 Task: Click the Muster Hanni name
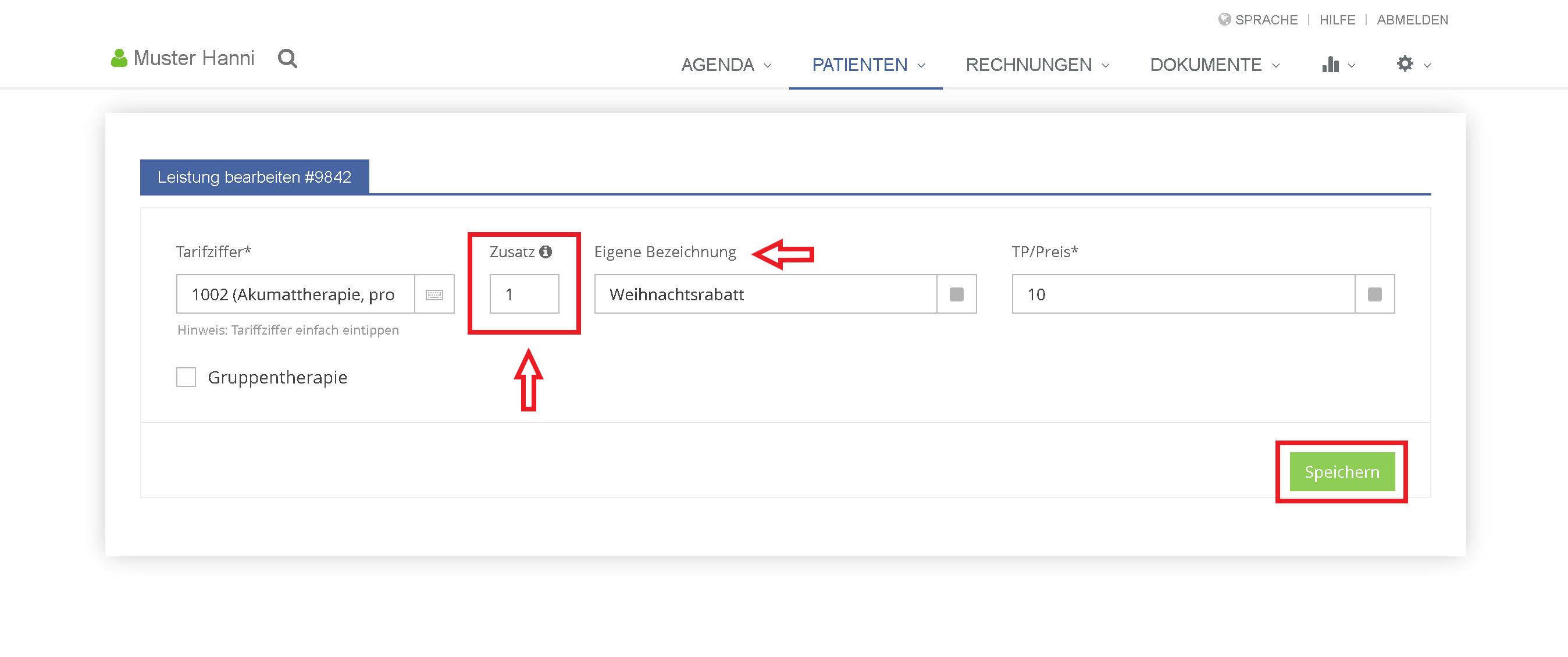click(194, 58)
